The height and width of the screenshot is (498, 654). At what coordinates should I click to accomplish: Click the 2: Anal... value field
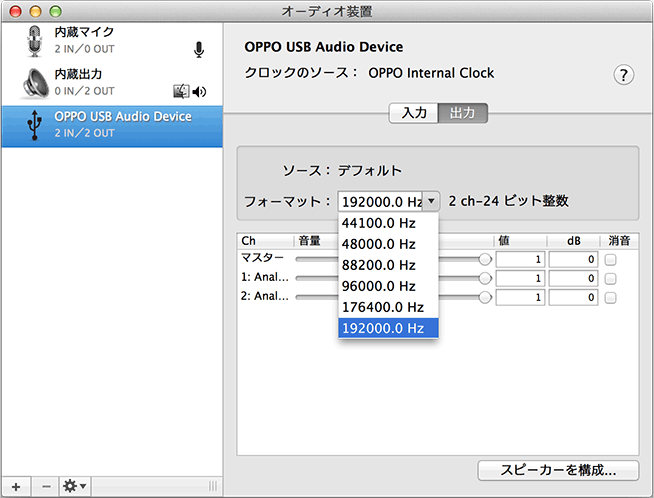point(520,297)
